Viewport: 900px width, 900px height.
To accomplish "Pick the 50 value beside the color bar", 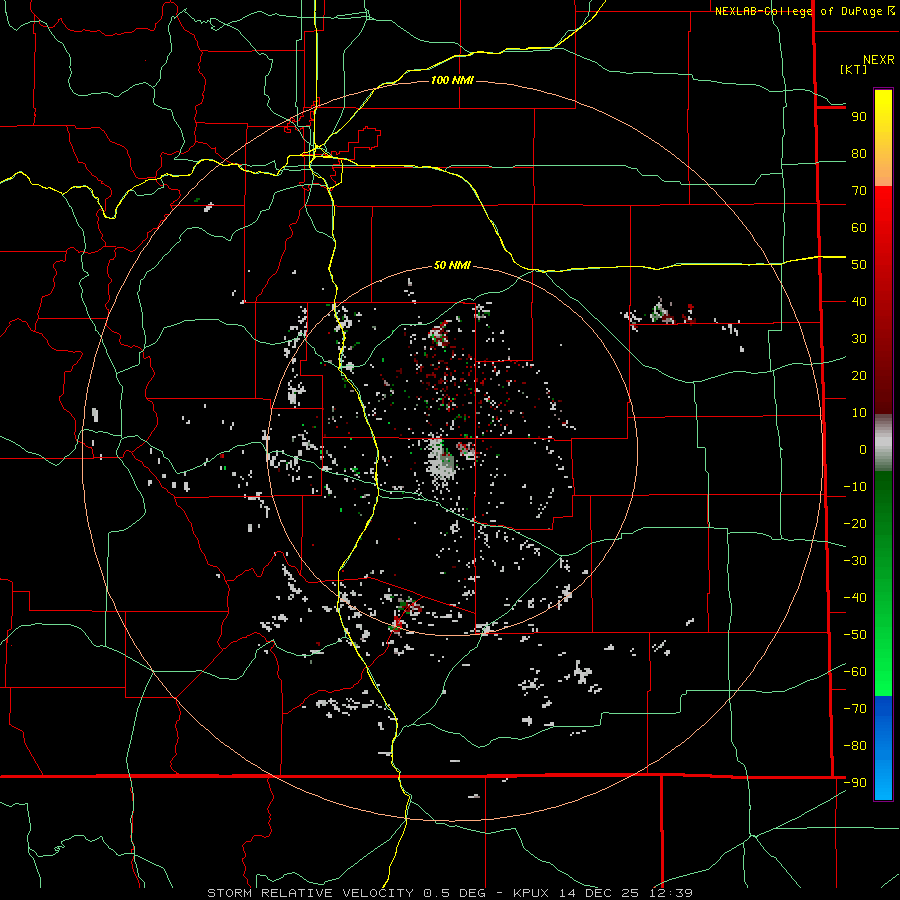I will 859,265.
